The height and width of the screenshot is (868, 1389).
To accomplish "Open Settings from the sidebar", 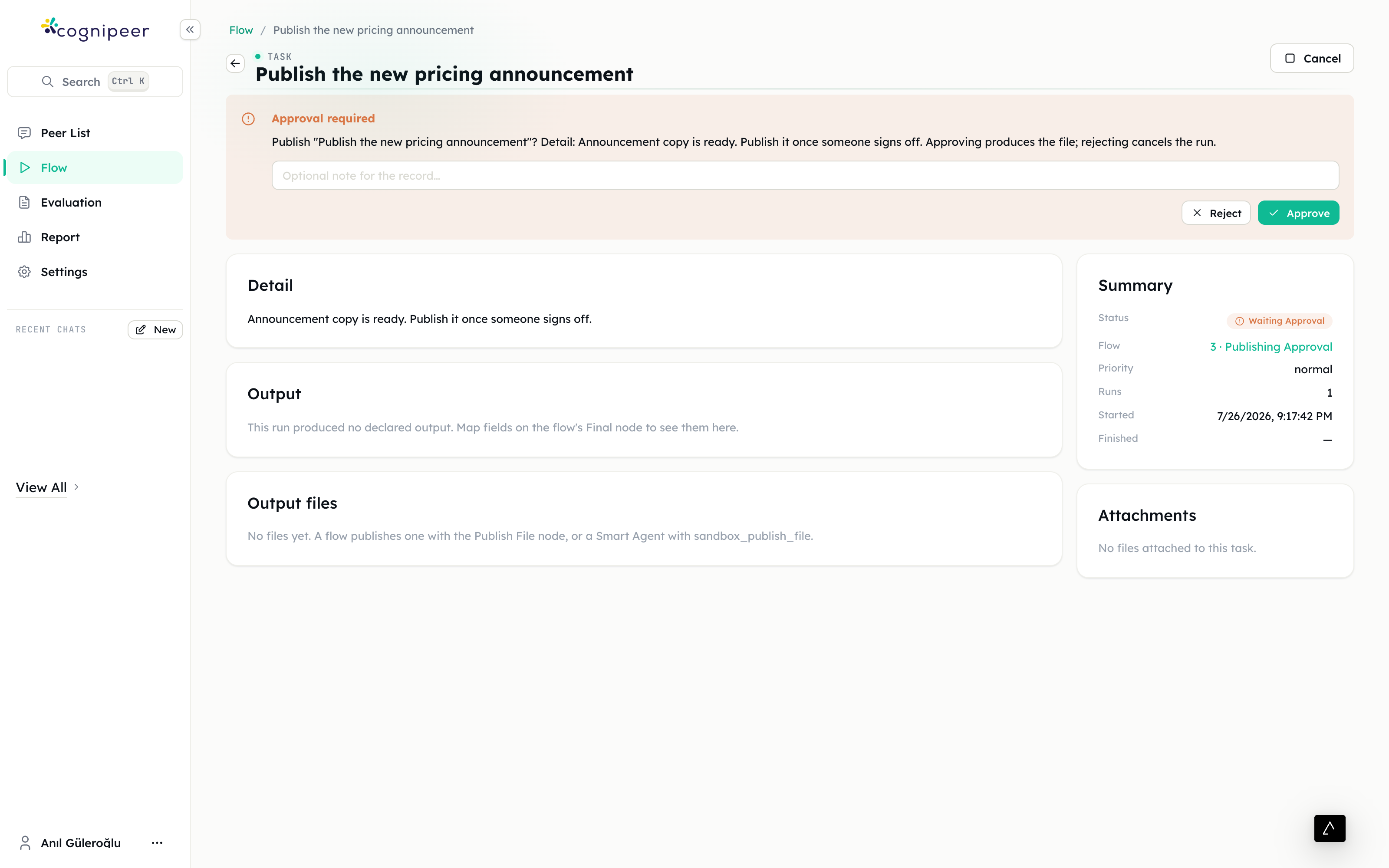I will pos(95,272).
